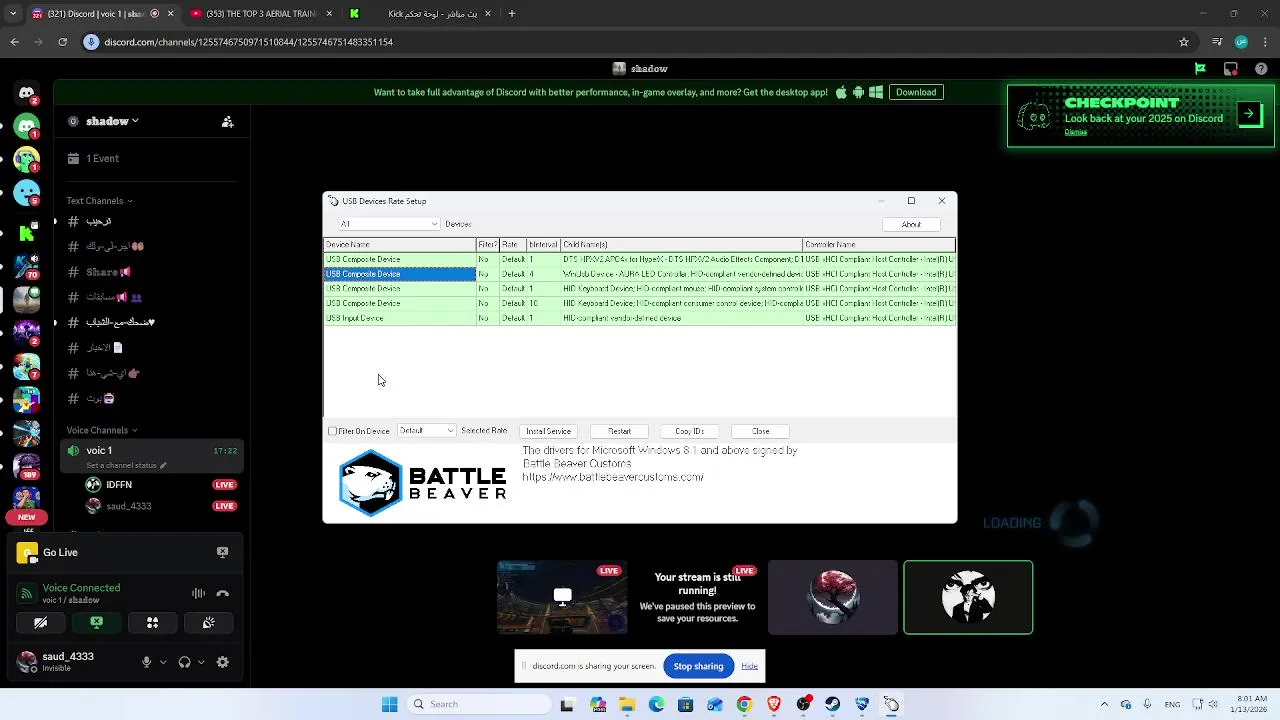
Task: Create invite icon next to shadow server
Action: pos(227,121)
